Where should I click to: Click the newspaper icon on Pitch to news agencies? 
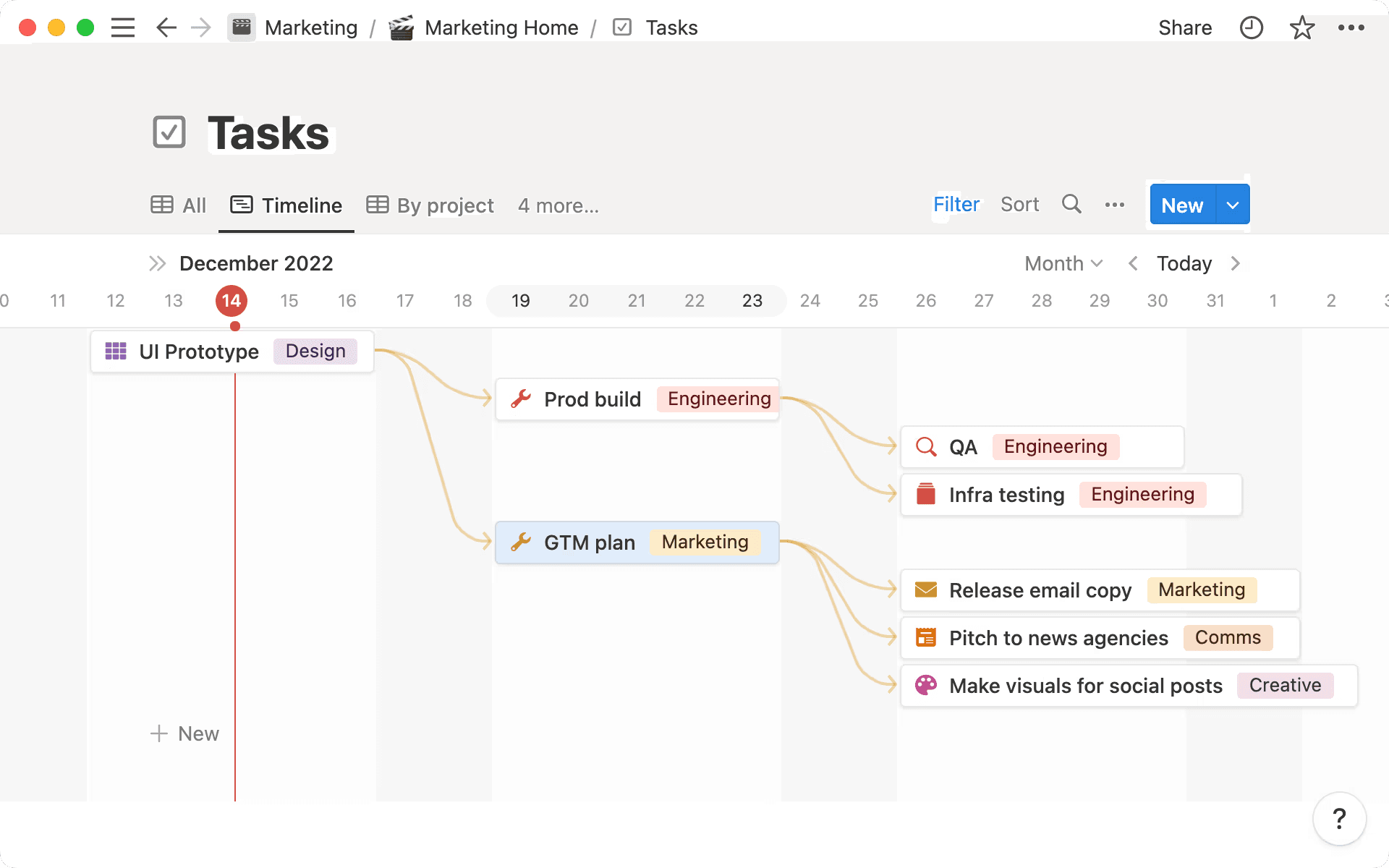[925, 637]
